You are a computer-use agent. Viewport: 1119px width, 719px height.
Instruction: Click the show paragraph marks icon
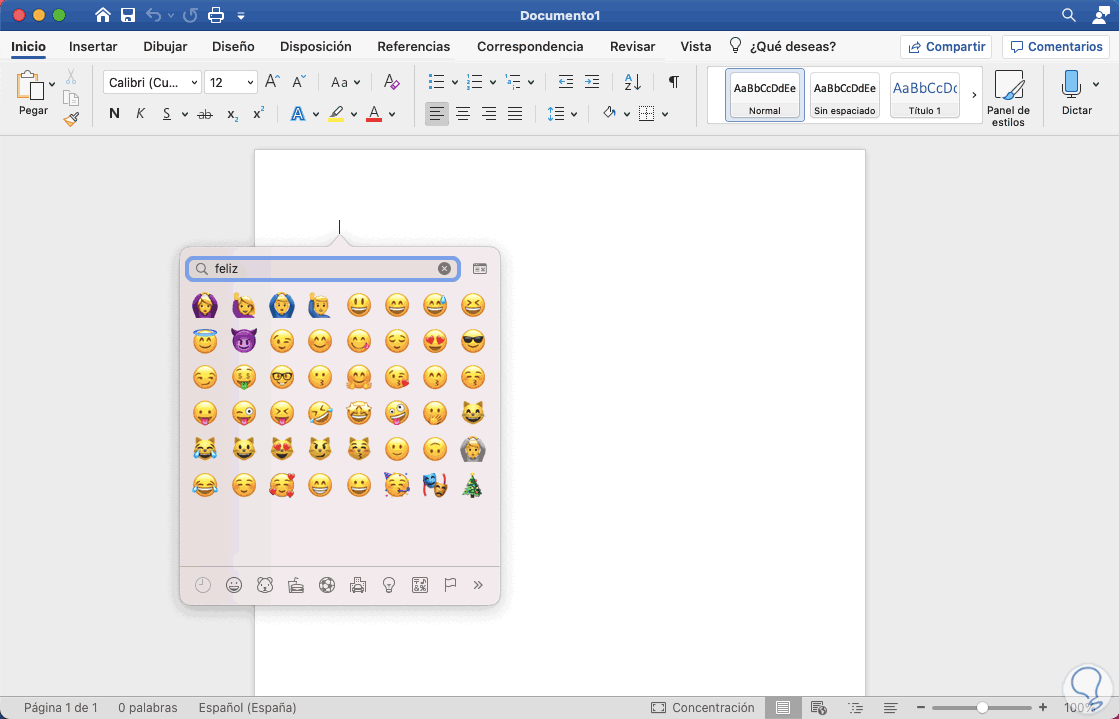(674, 82)
